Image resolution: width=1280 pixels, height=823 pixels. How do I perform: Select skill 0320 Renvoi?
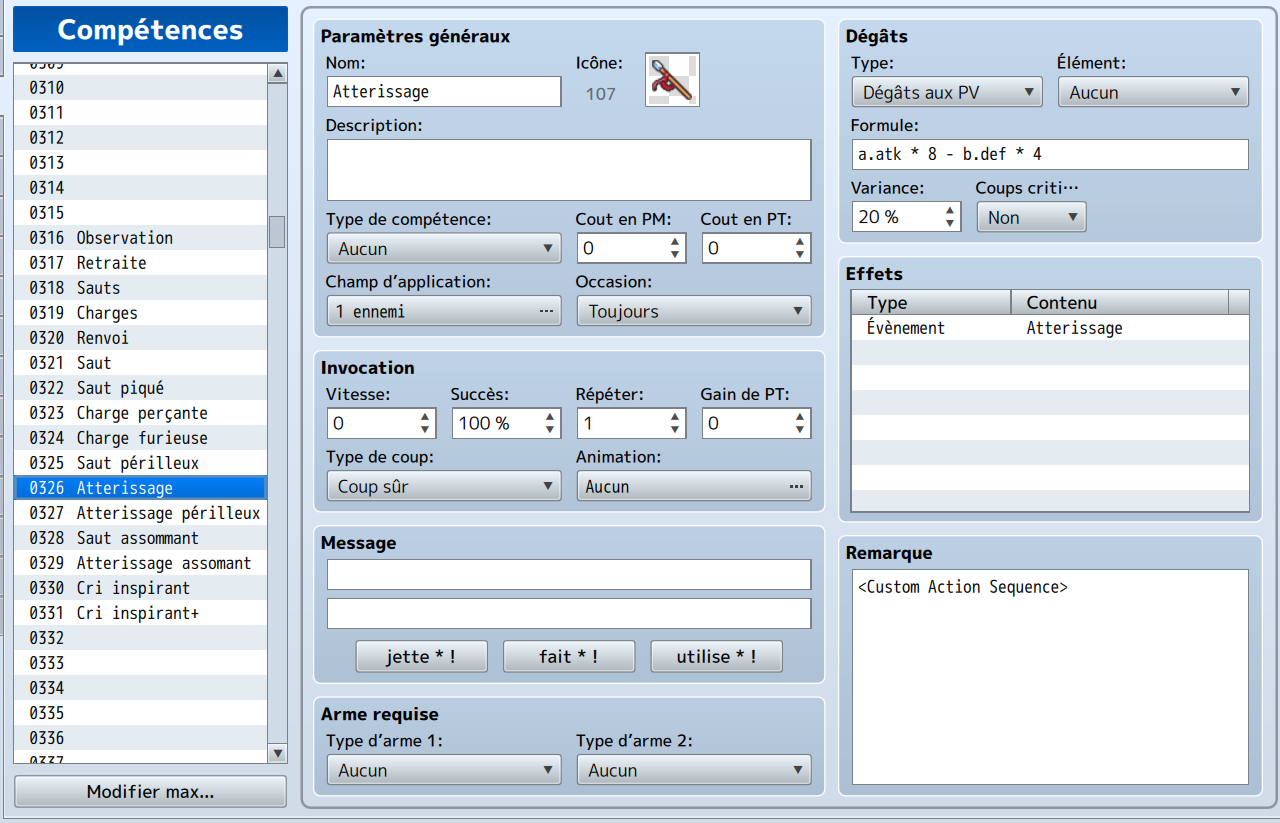141,338
